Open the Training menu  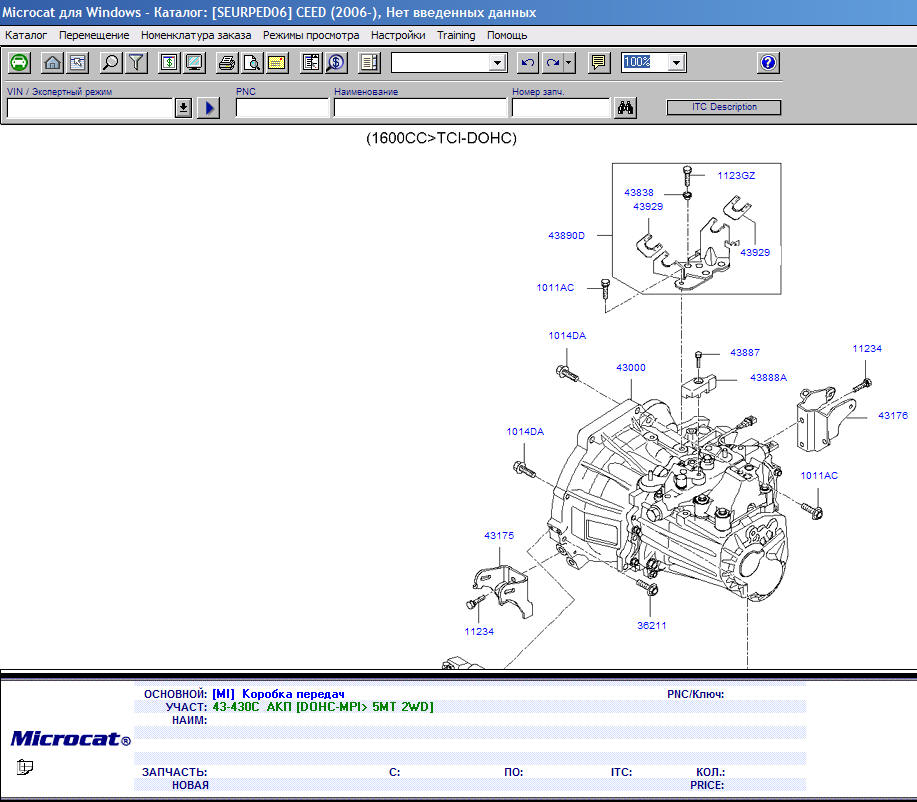pos(456,35)
